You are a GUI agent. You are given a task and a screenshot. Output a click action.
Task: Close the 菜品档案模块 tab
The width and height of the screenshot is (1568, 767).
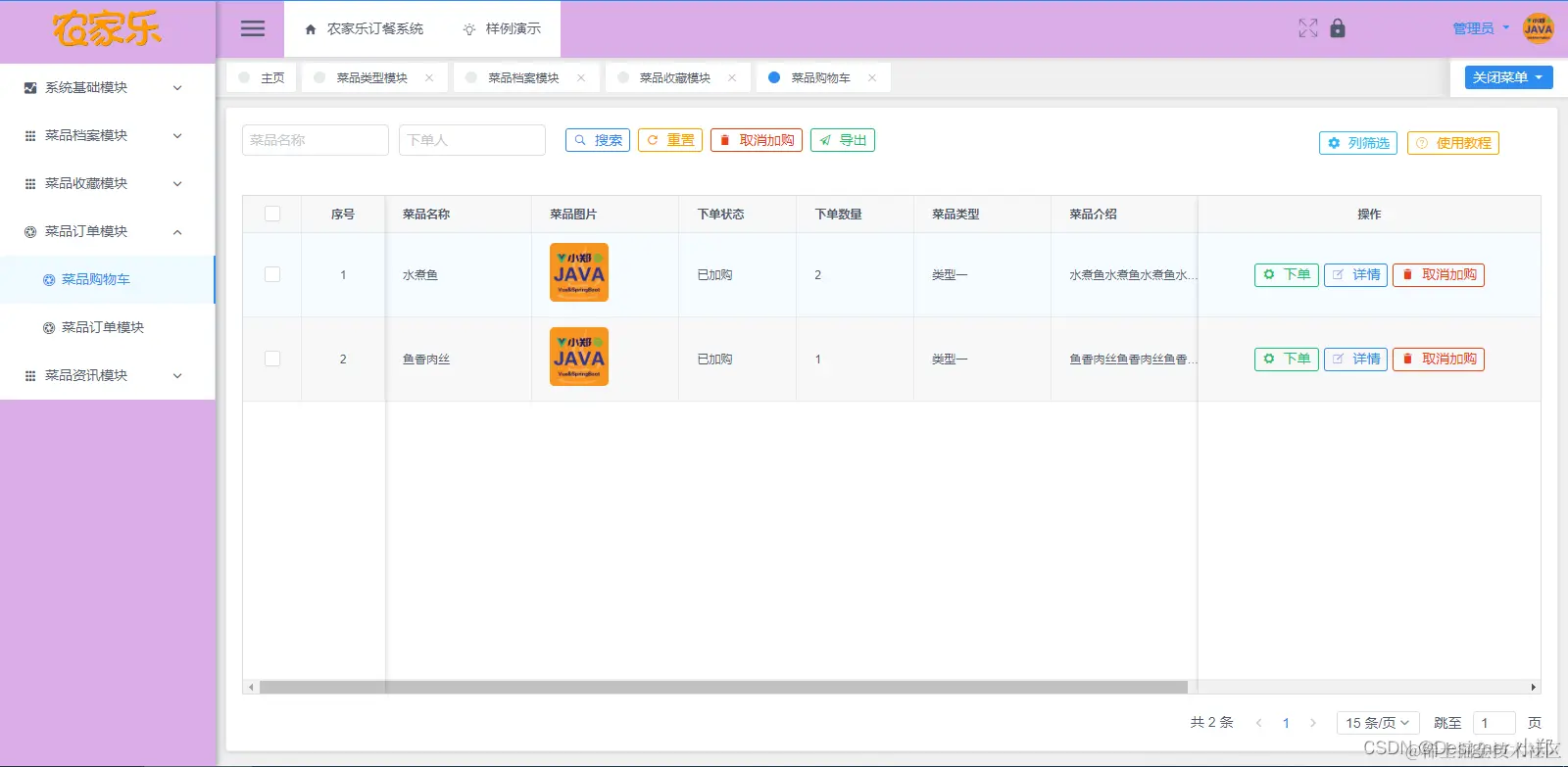(581, 78)
